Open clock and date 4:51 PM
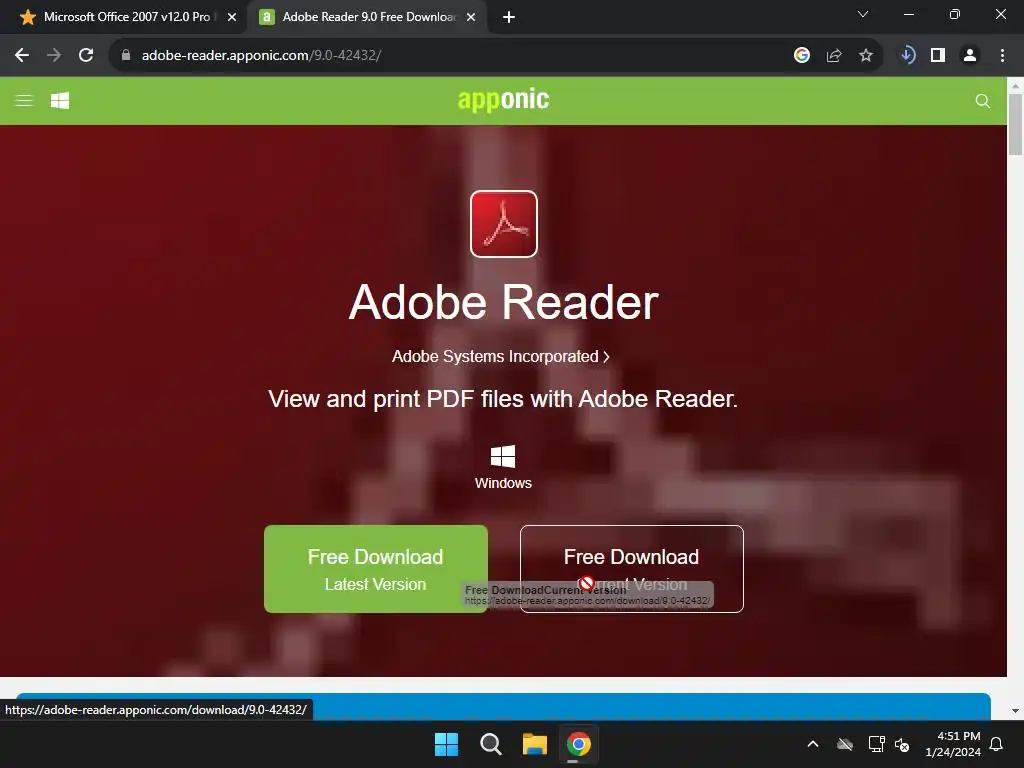Screen dimensions: 1024x768 953,744
